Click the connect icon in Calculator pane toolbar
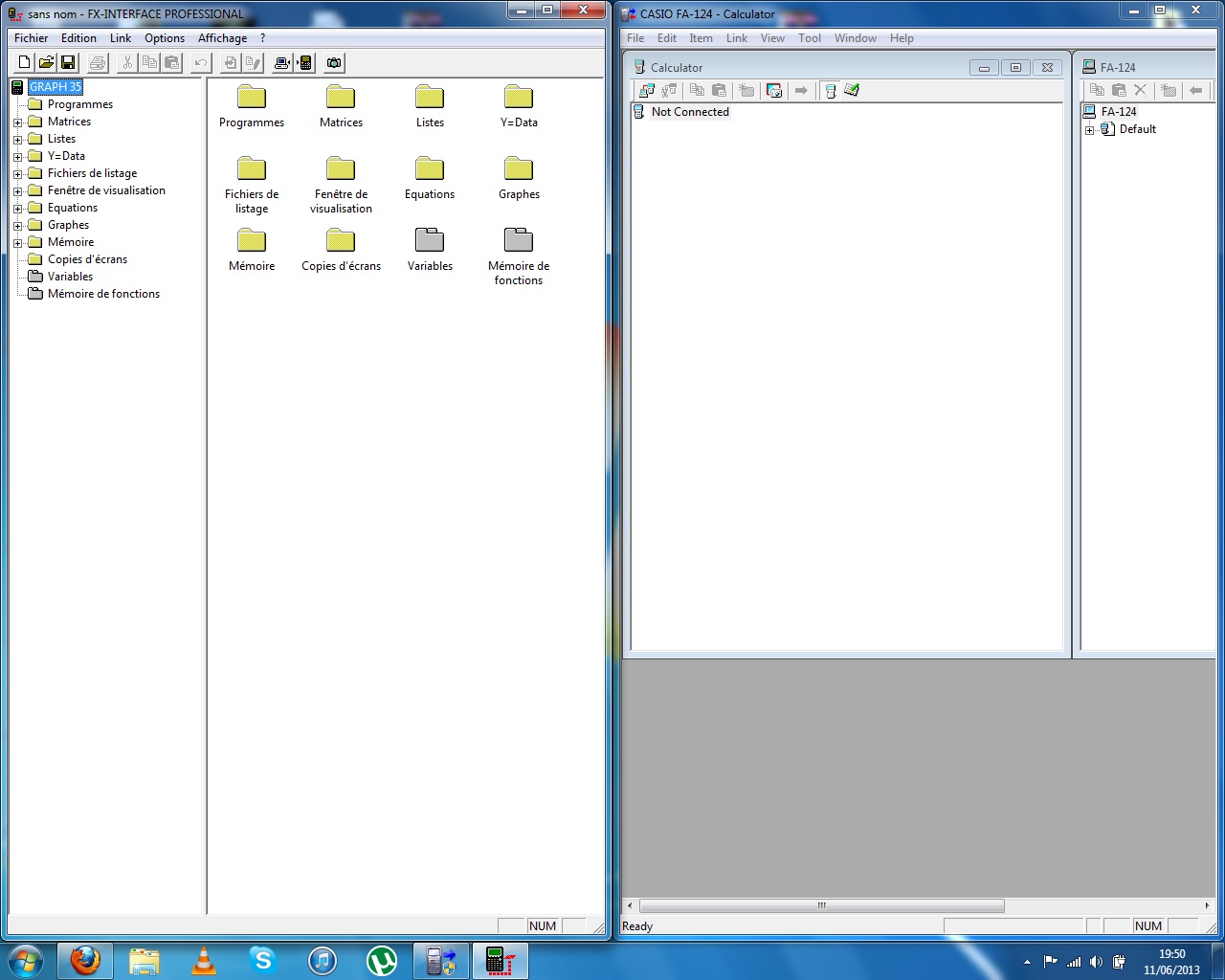 pyautogui.click(x=647, y=90)
